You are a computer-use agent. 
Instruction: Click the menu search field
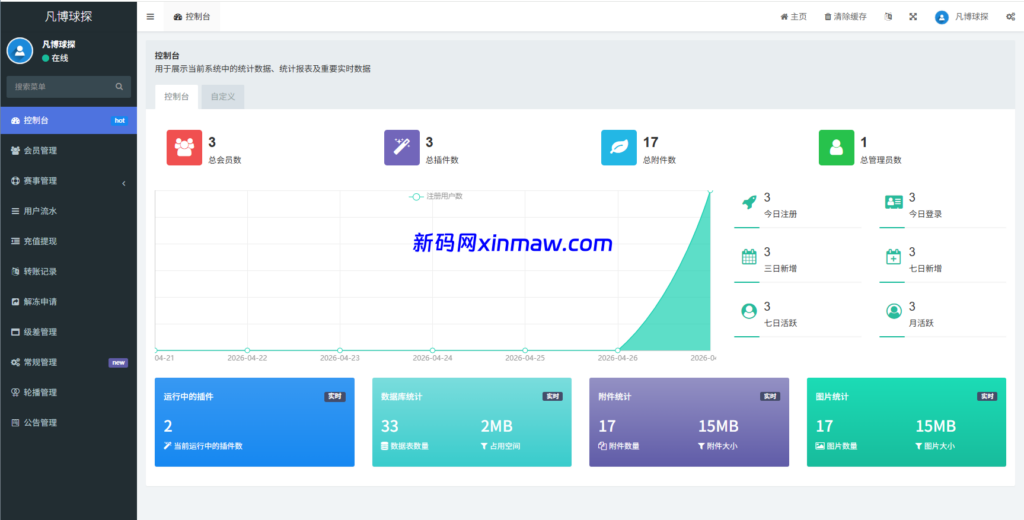tap(69, 86)
